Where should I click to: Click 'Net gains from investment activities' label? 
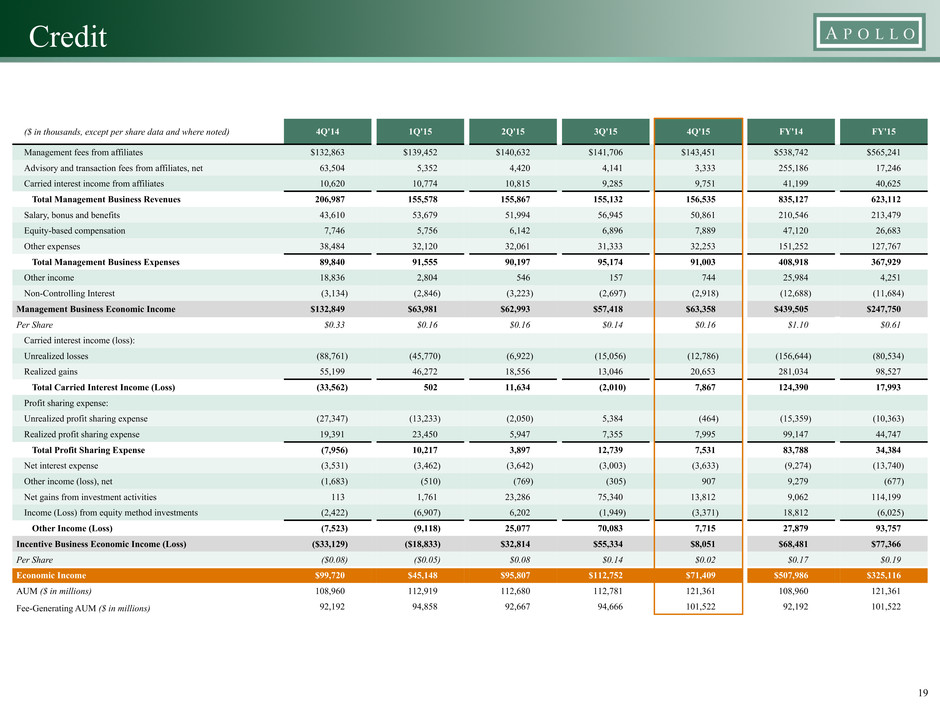pyautogui.click(x=90, y=497)
